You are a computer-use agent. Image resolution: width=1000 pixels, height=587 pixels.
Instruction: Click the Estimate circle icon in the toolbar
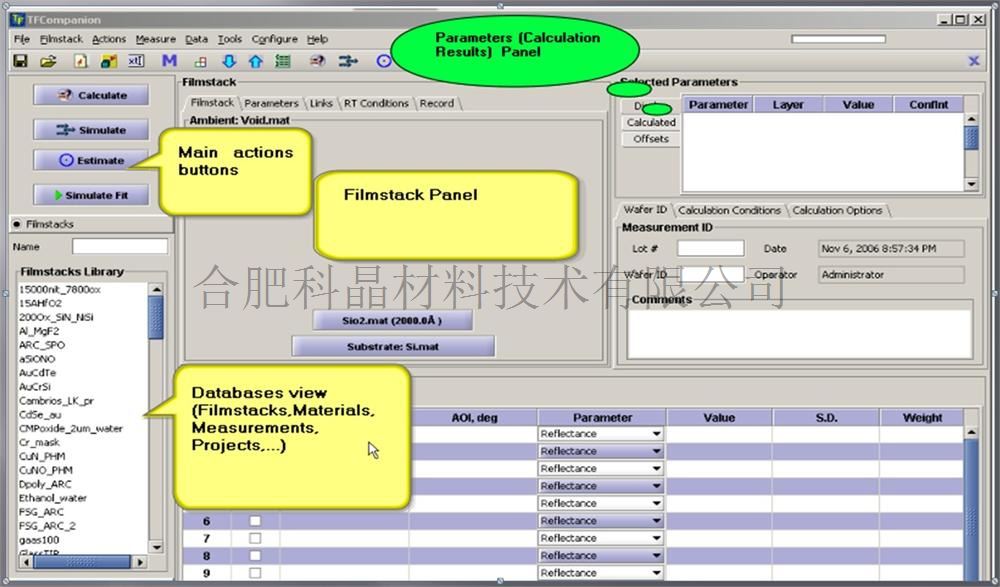383,61
